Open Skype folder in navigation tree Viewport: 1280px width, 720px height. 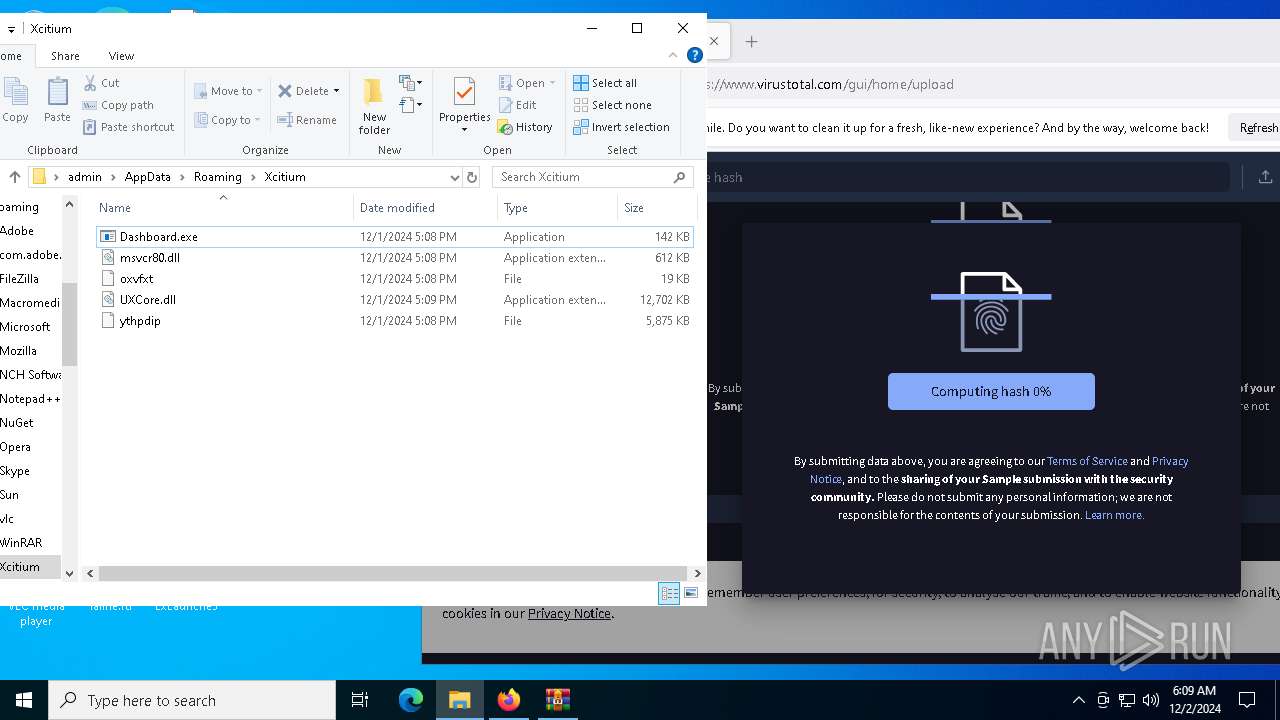(x=15, y=471)
